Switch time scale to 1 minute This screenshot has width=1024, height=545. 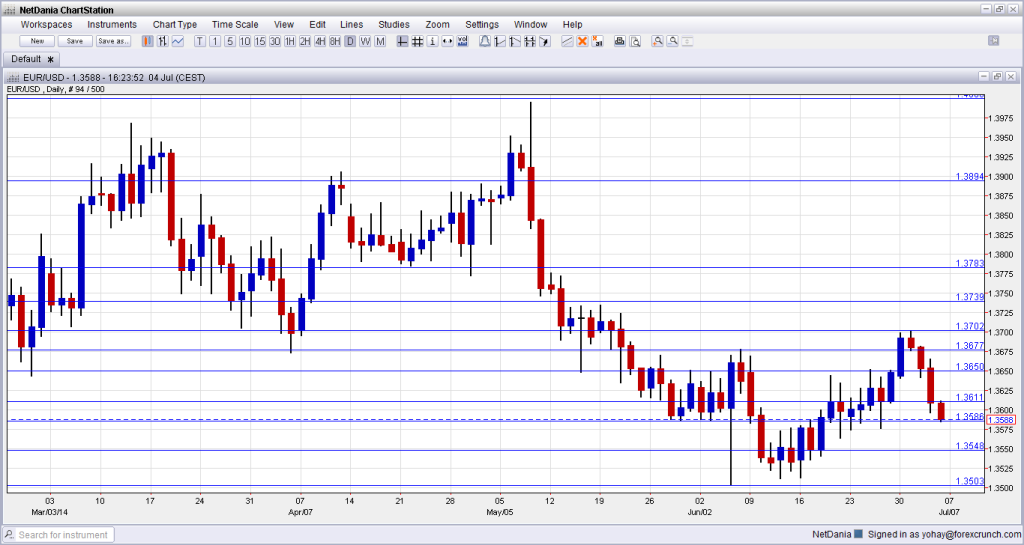click(215, 41)
